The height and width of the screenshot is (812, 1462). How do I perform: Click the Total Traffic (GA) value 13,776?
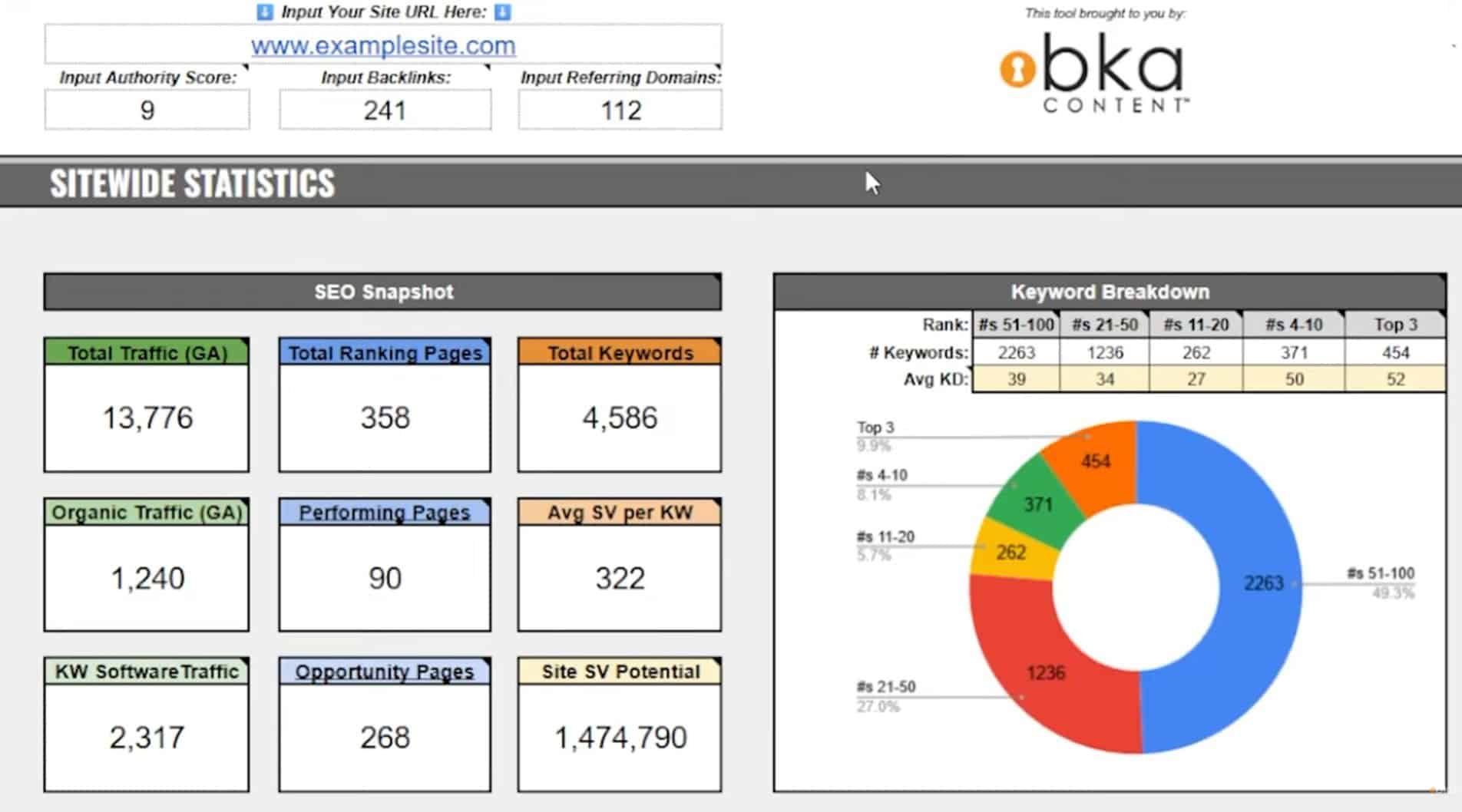tap(147, 418)
